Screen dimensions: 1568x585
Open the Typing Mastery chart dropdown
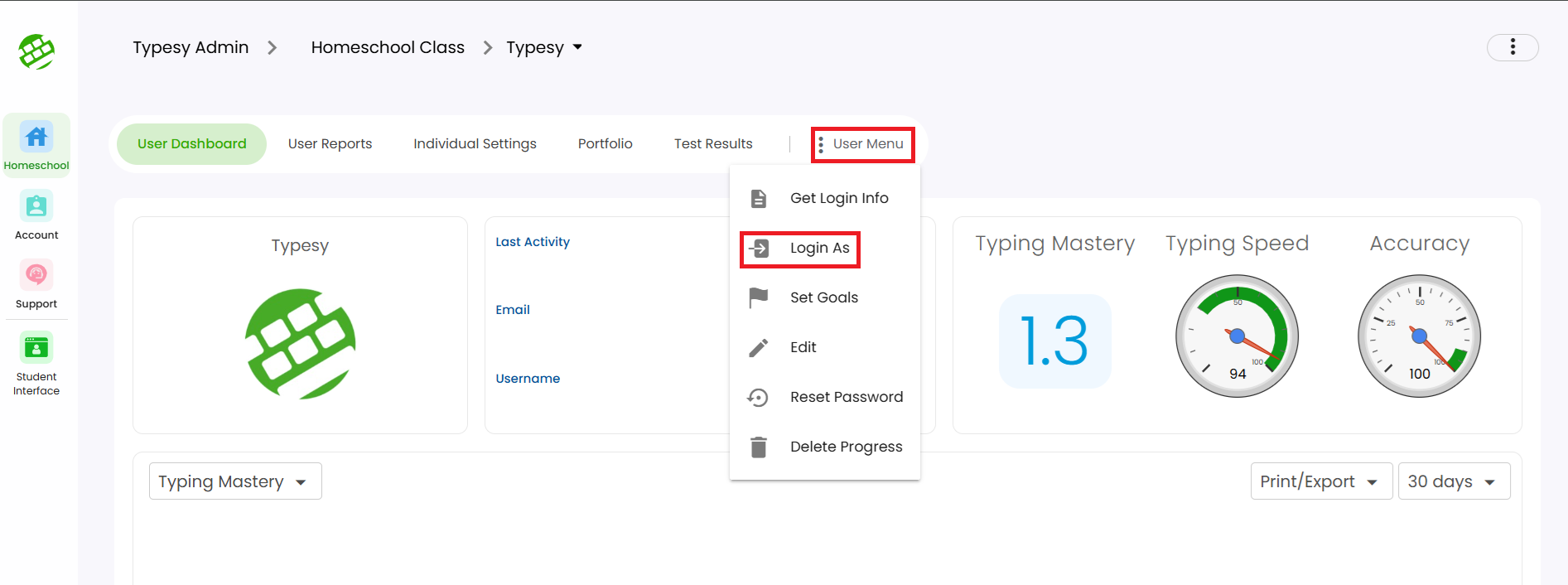tap(235, 481)
